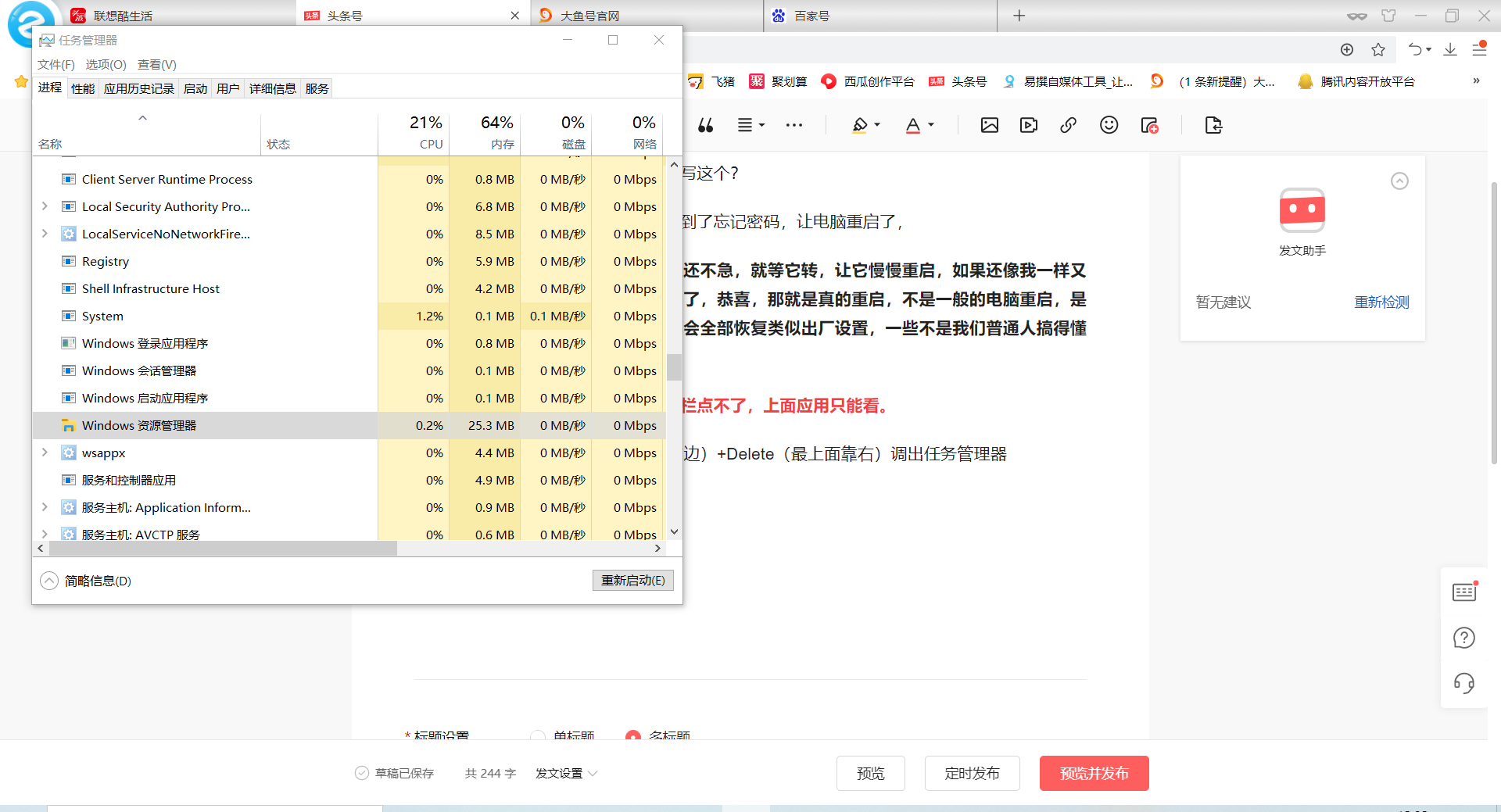Image resolution: width=1501 pixels, height=812 pixels.
Task: Select the 单标题 radio button
Action: tap(538, 735)
